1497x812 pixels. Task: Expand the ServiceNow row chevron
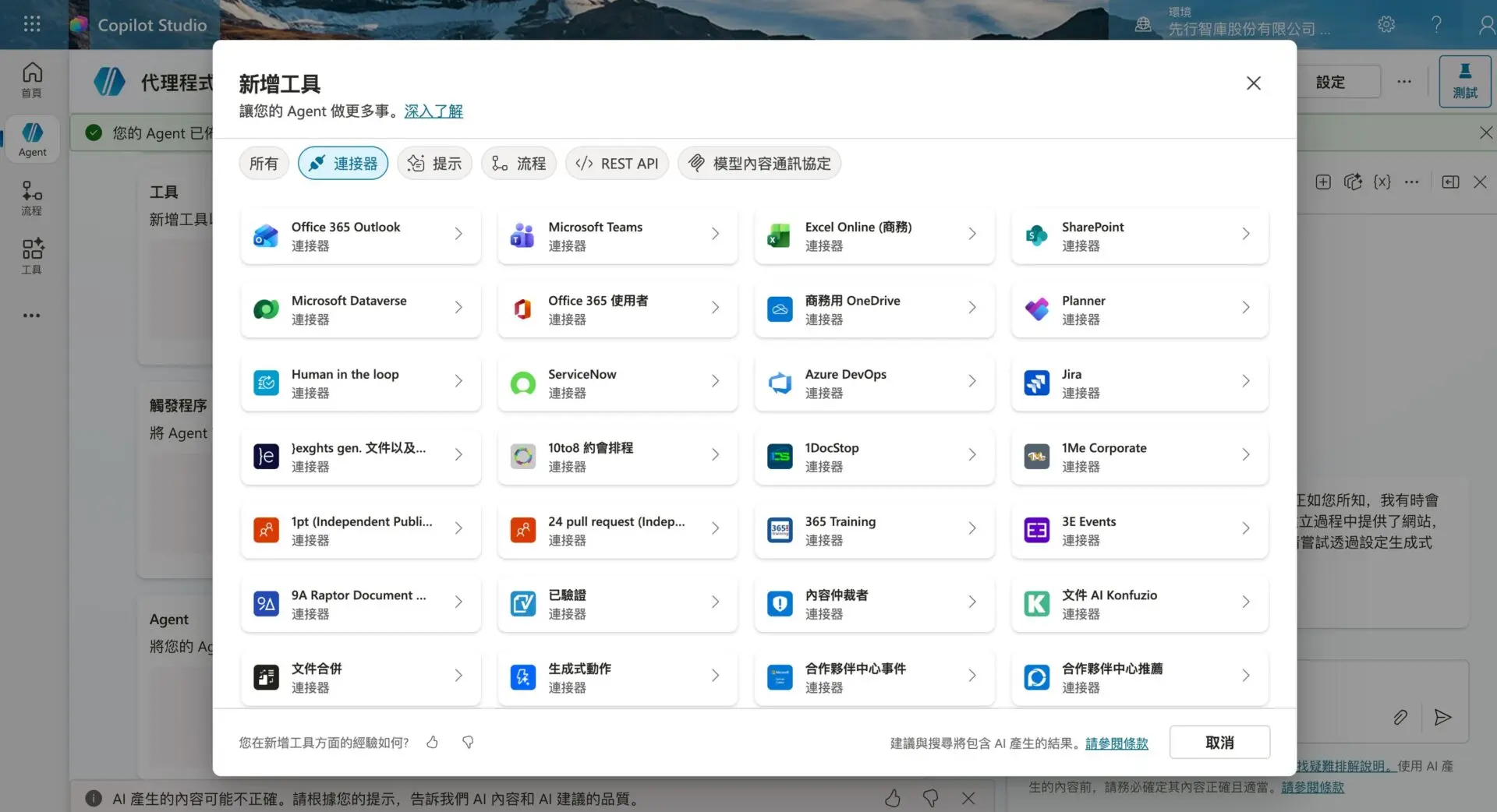point(715,381)
